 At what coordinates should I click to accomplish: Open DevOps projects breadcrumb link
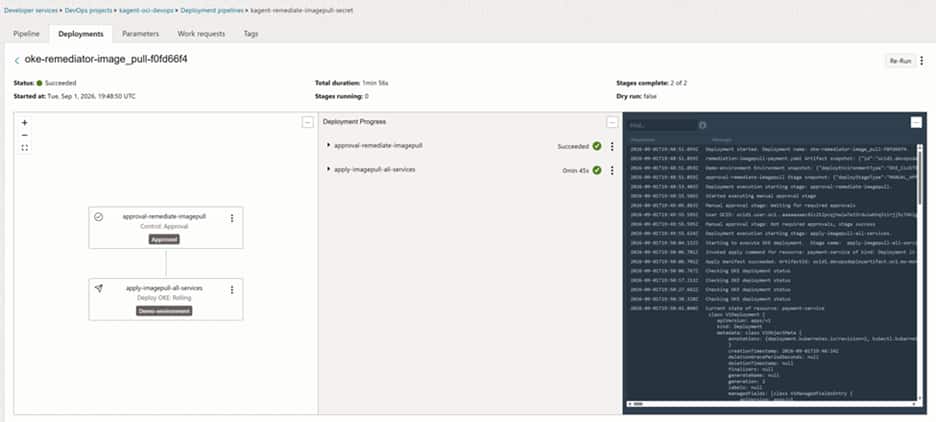coord(88,11)
